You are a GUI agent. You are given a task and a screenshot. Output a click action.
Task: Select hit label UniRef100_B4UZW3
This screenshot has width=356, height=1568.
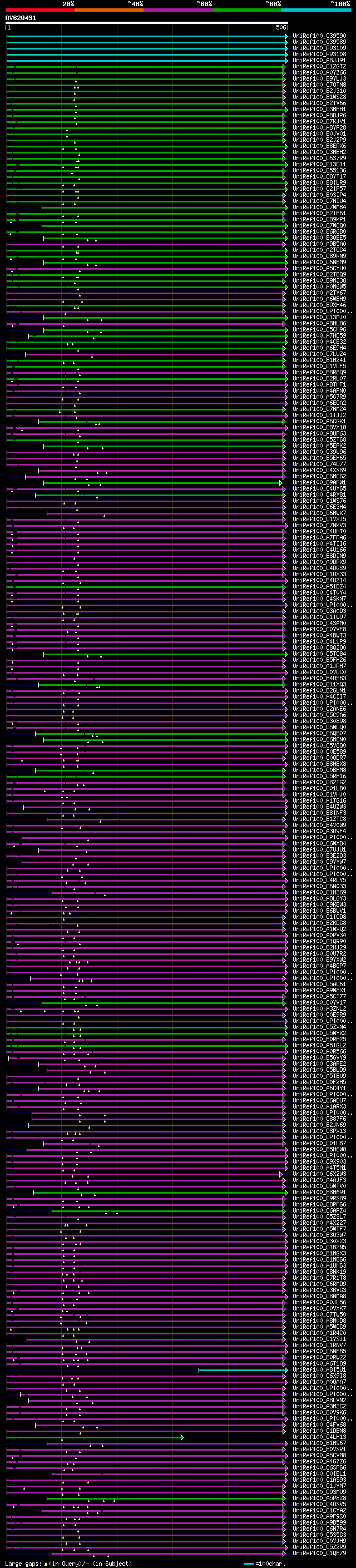(319, 807)
